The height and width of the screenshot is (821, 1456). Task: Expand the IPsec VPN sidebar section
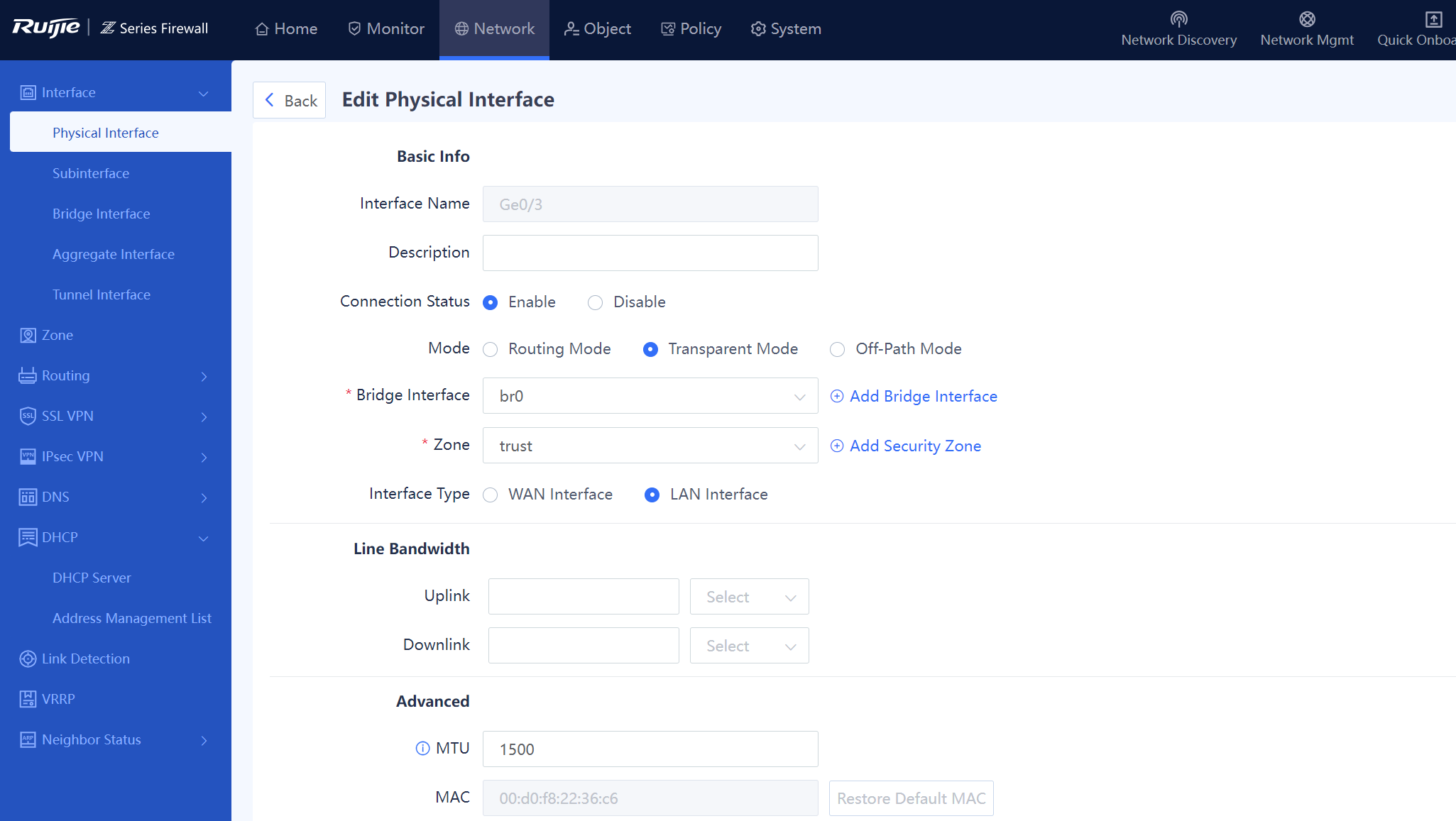[x=204, y=457]
